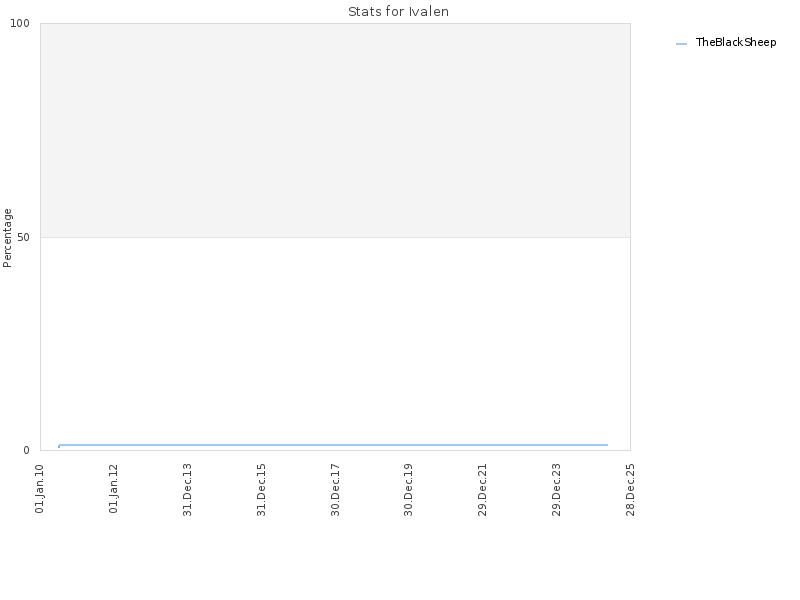Click the 100 y-axis tick label
The height and width of the screenshot is (600, 800).
click(20, 23)
